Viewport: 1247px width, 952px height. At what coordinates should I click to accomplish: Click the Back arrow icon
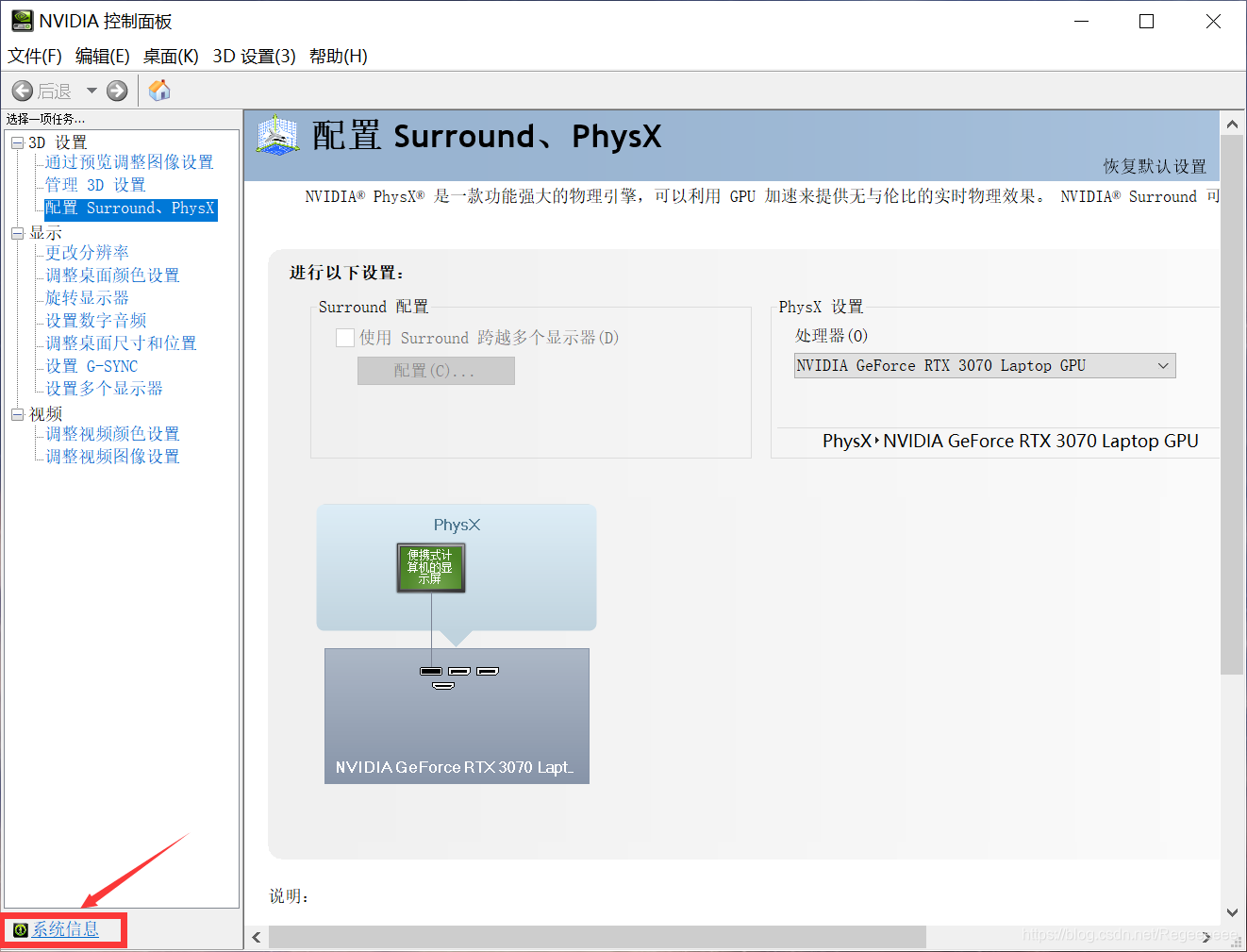point(23,91)
